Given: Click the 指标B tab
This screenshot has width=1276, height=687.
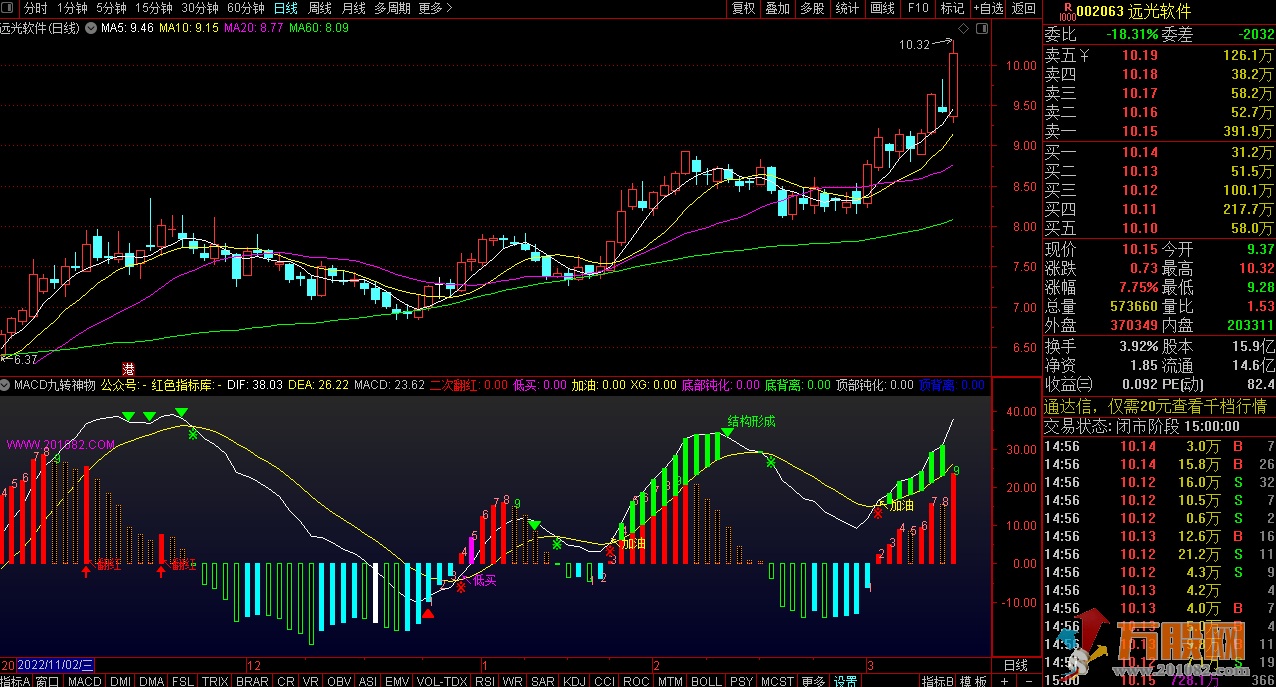Looking at the screenshot, I should coord(938,680).
